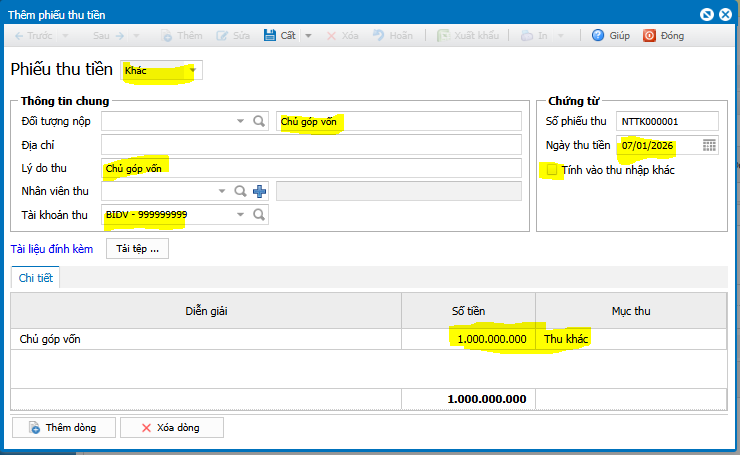Expand the Tài khoản thu dropdown arrow
Screen dimensions: 740x455
[x=240, y=215]
